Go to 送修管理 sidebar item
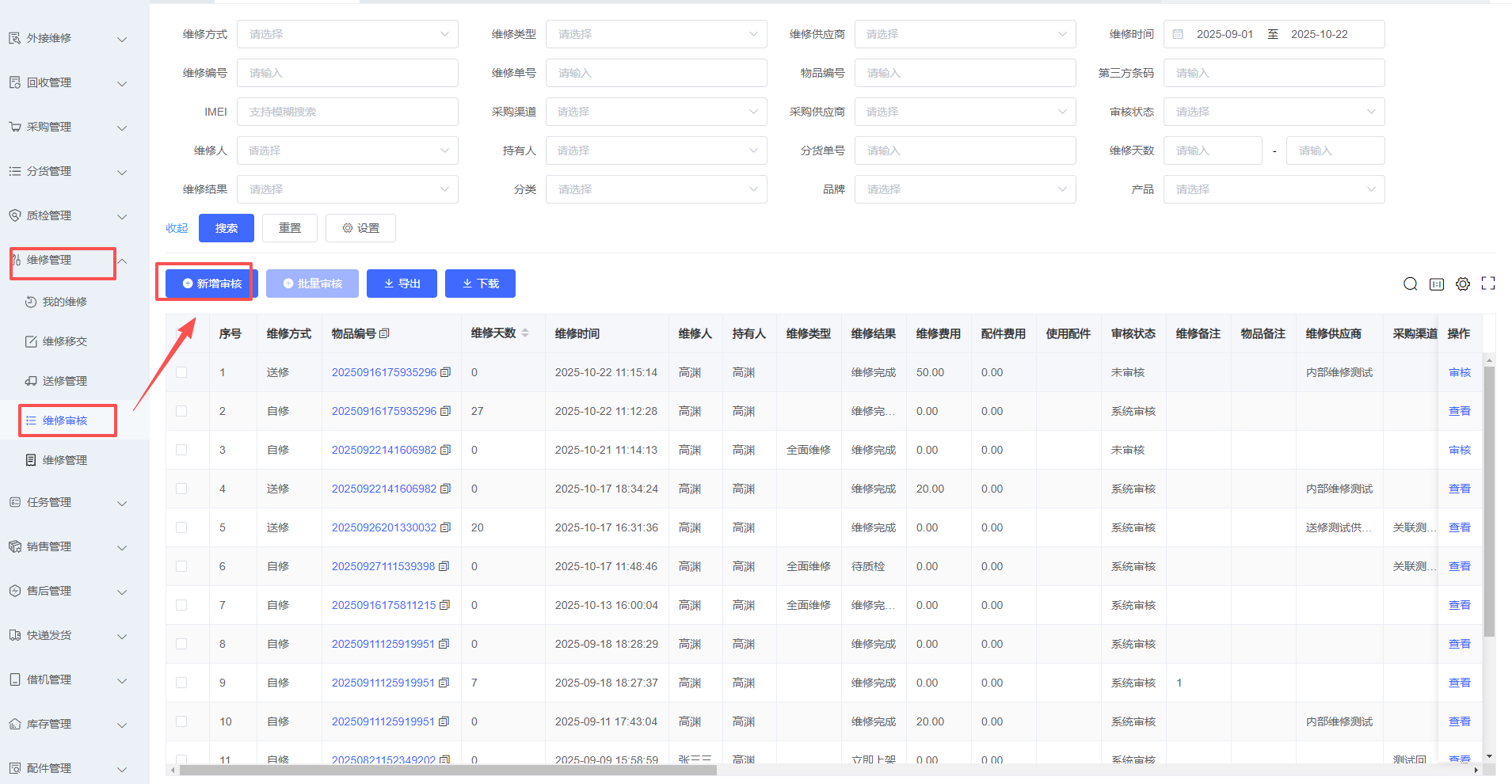Viewport: 1512px width, 784px height. point(65,381)
